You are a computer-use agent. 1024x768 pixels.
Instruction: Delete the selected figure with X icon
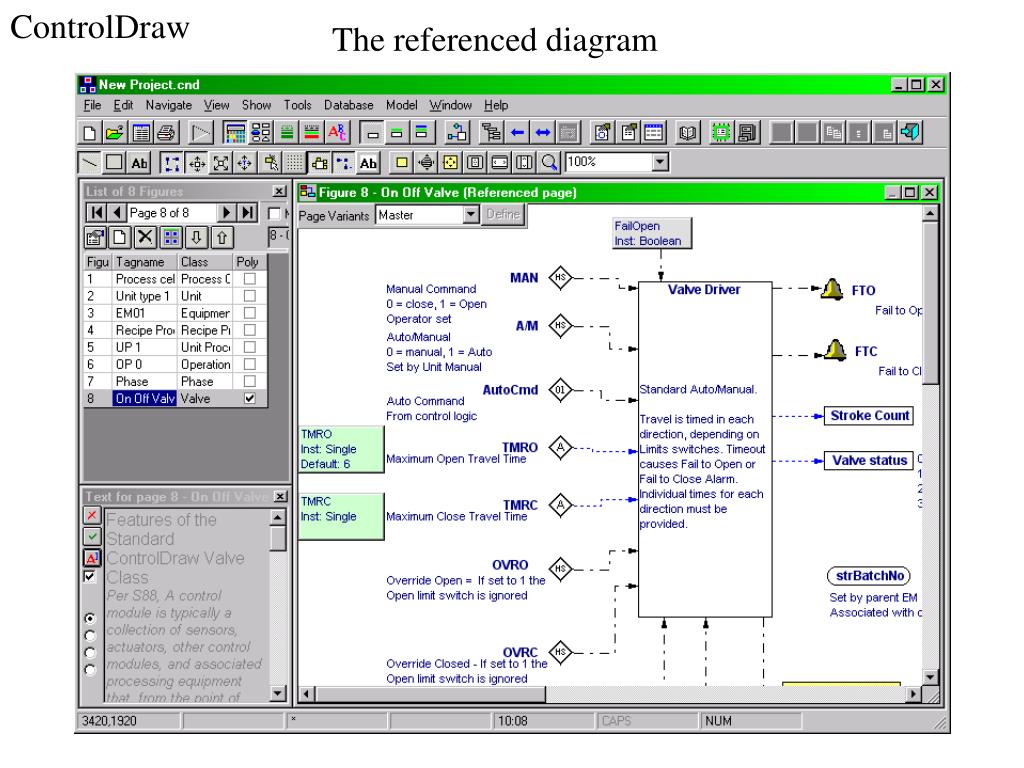point(145,237)
